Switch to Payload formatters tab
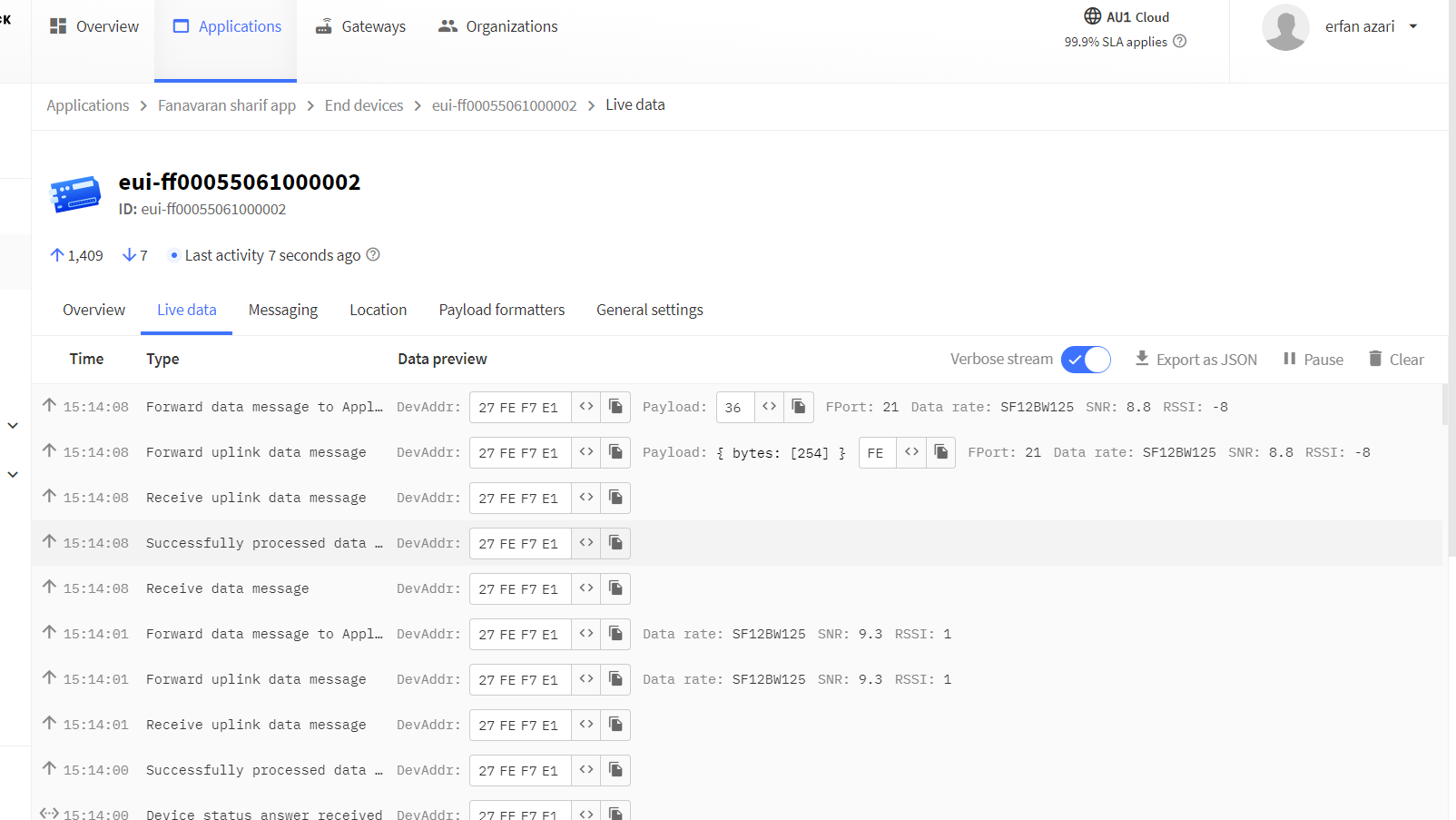Screen dimensions: 1456x820 click(x=501, y=311)
